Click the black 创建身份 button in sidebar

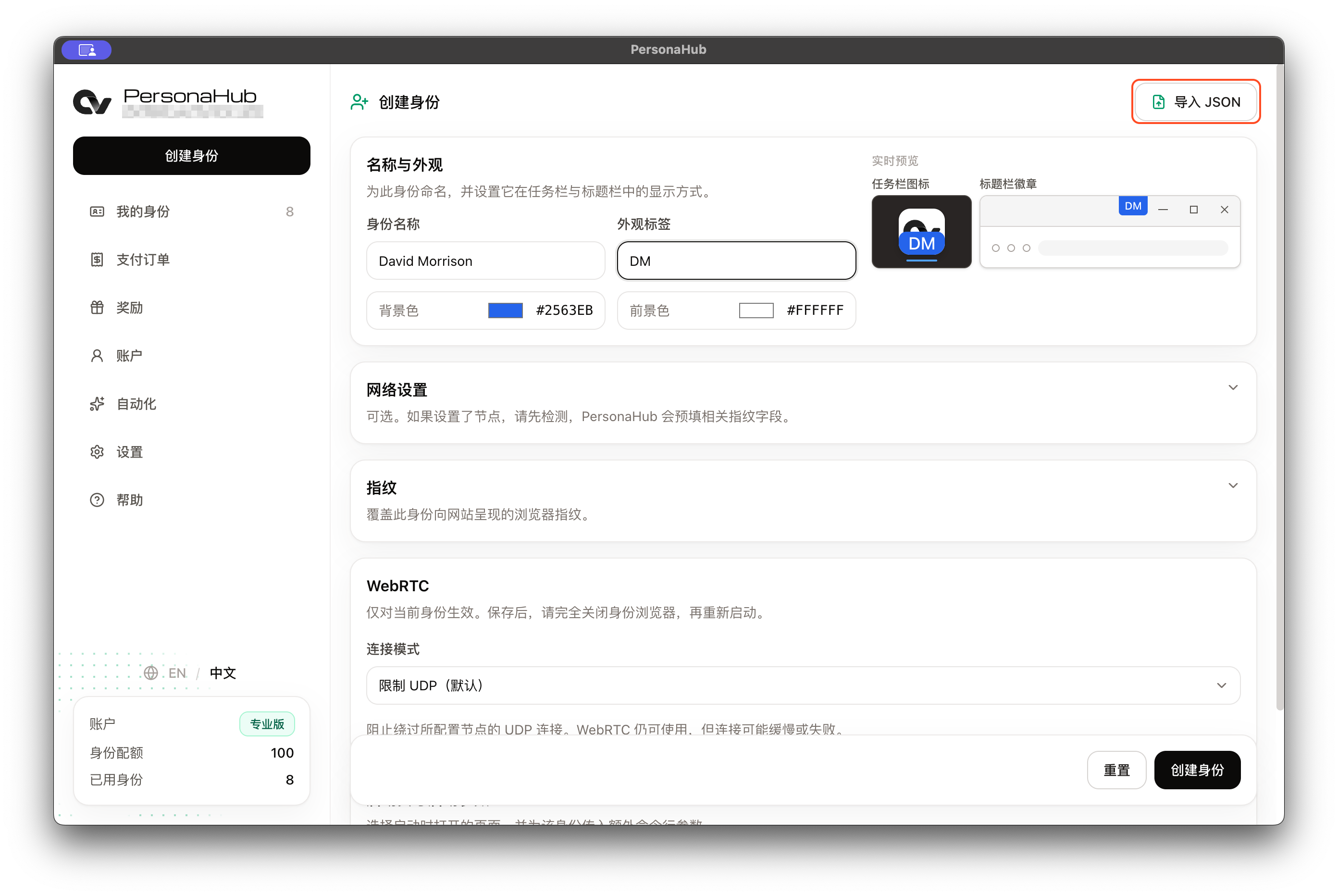coord(191,156)
